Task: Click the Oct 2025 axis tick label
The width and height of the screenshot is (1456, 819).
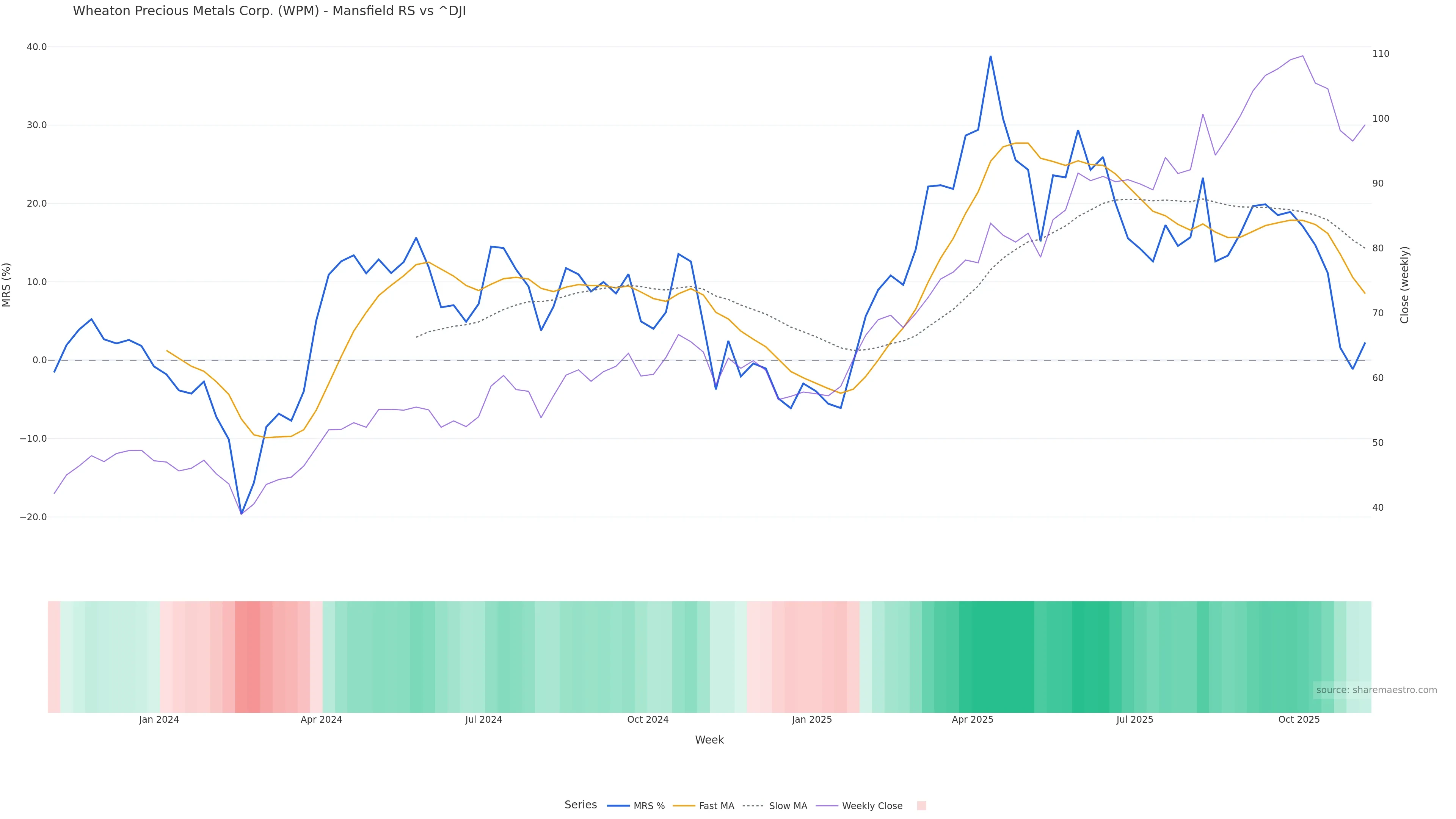Action: [1299, 720]
